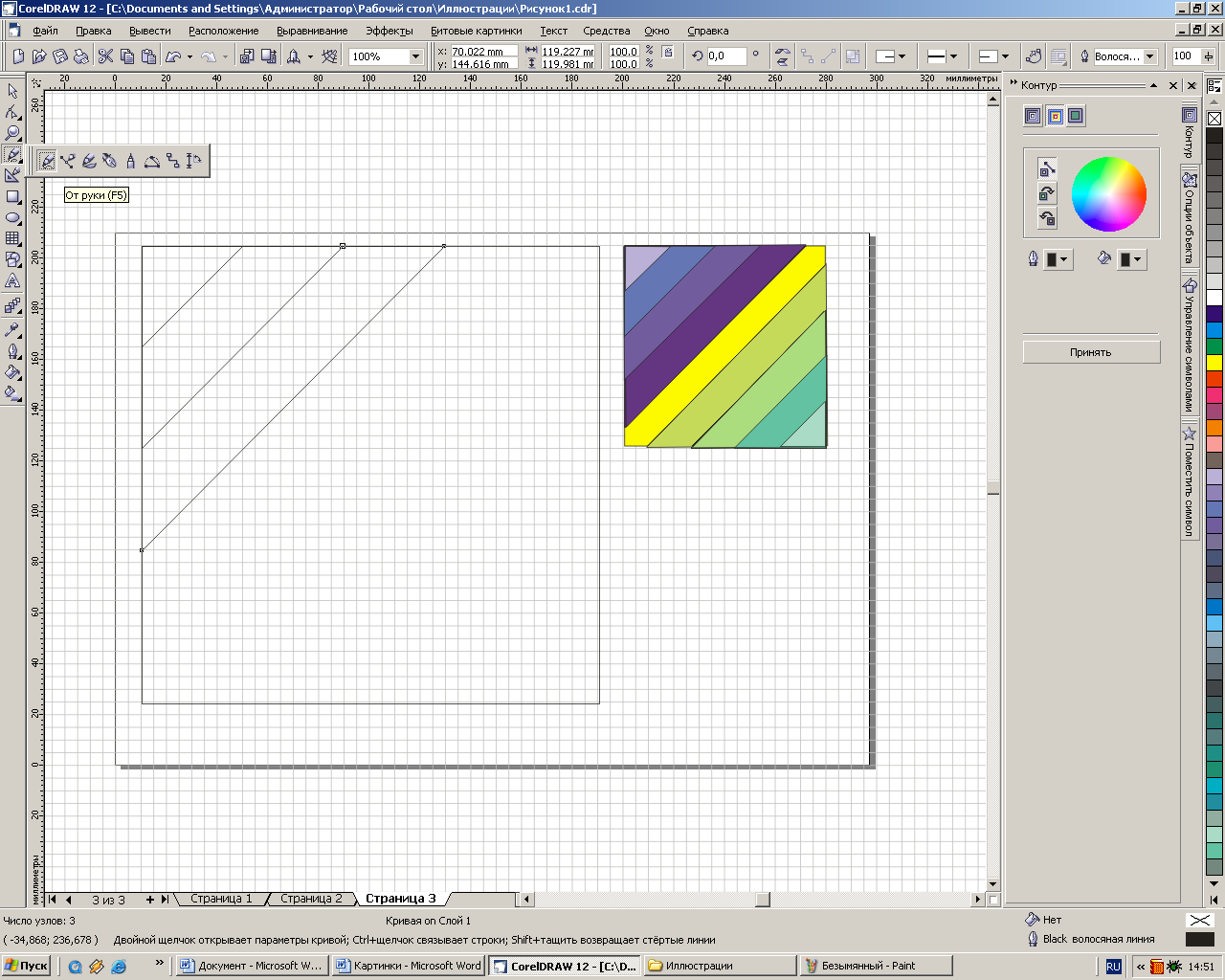Select the To Center contour option
Image resolution: width=1225 pixels, height=980 pixels.
(1033, 116)
